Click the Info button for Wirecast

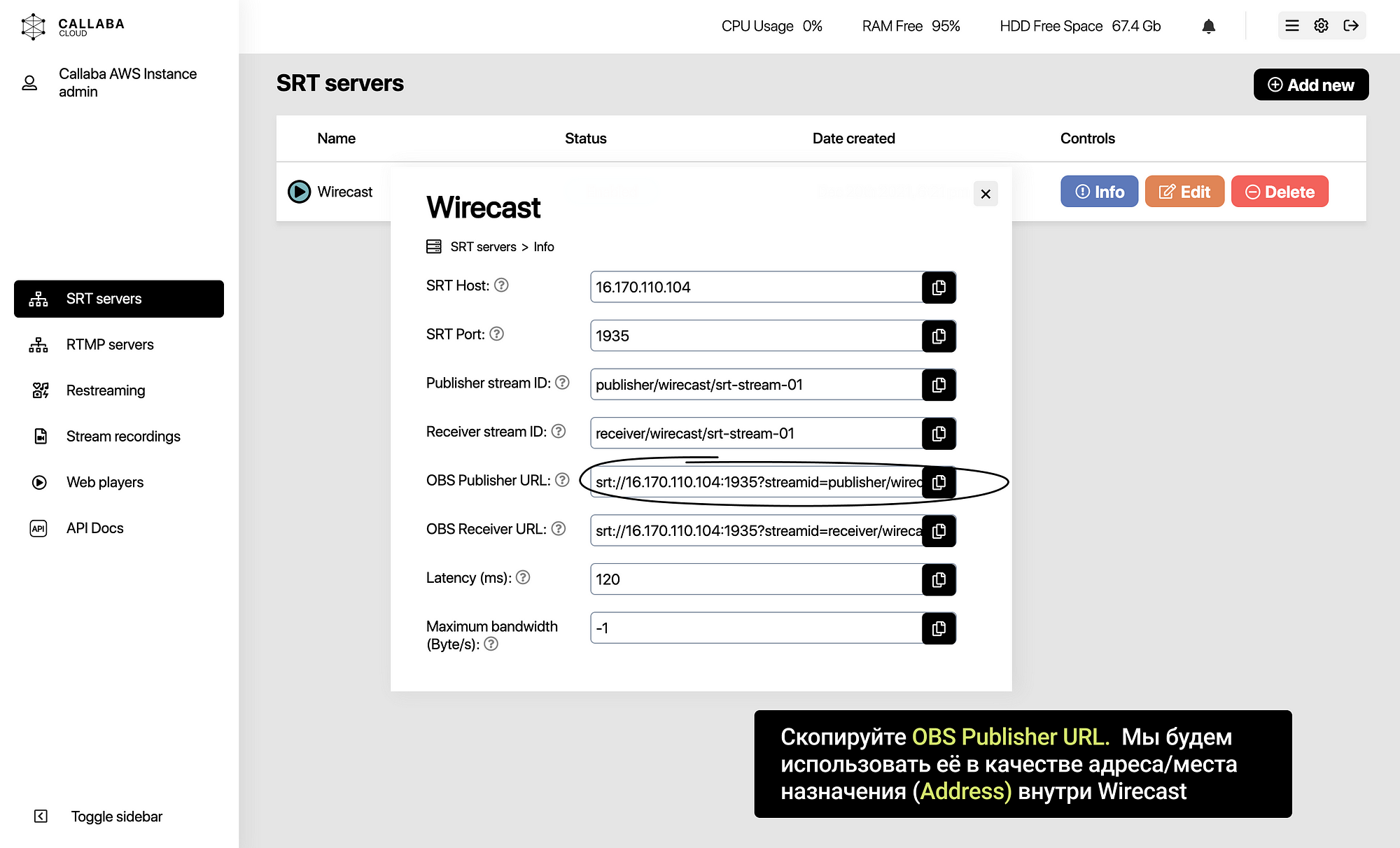coord(1099,192)
